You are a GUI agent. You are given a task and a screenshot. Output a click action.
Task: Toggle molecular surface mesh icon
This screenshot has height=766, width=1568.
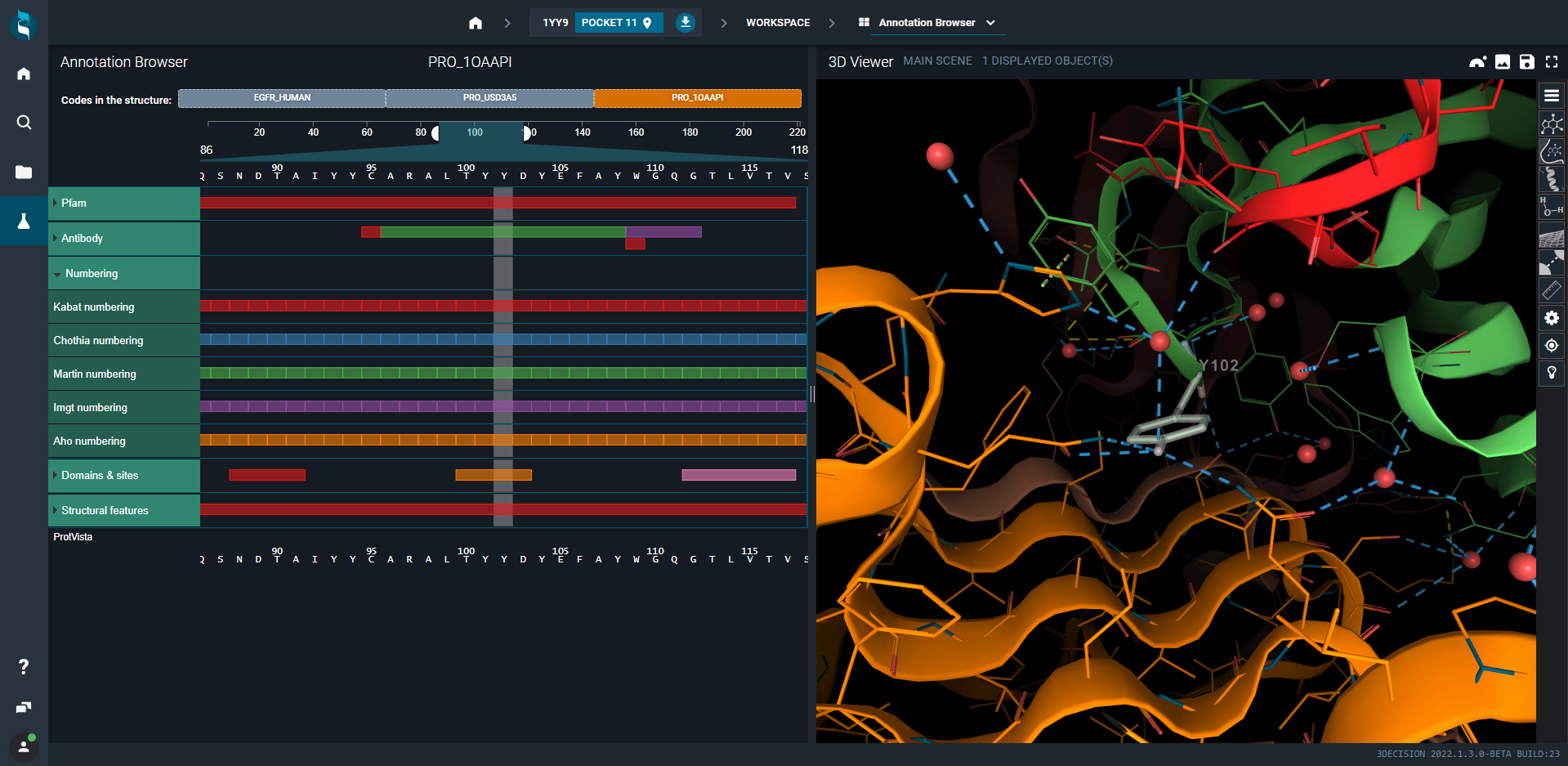click(1551, 235)
